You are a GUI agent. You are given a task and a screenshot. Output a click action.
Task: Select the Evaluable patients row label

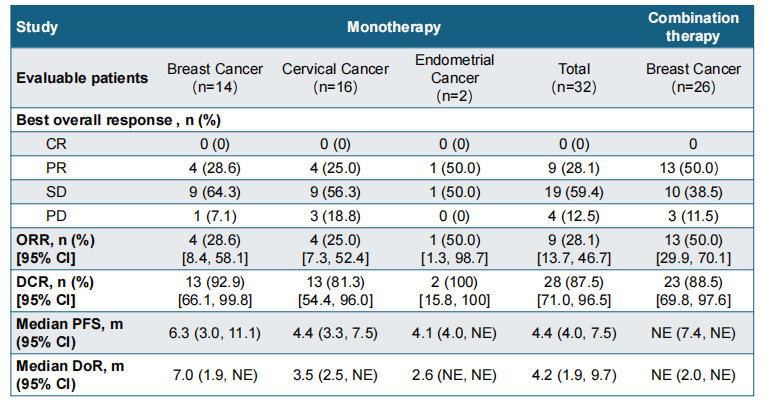pyautogui.click(x=82, y=77)
